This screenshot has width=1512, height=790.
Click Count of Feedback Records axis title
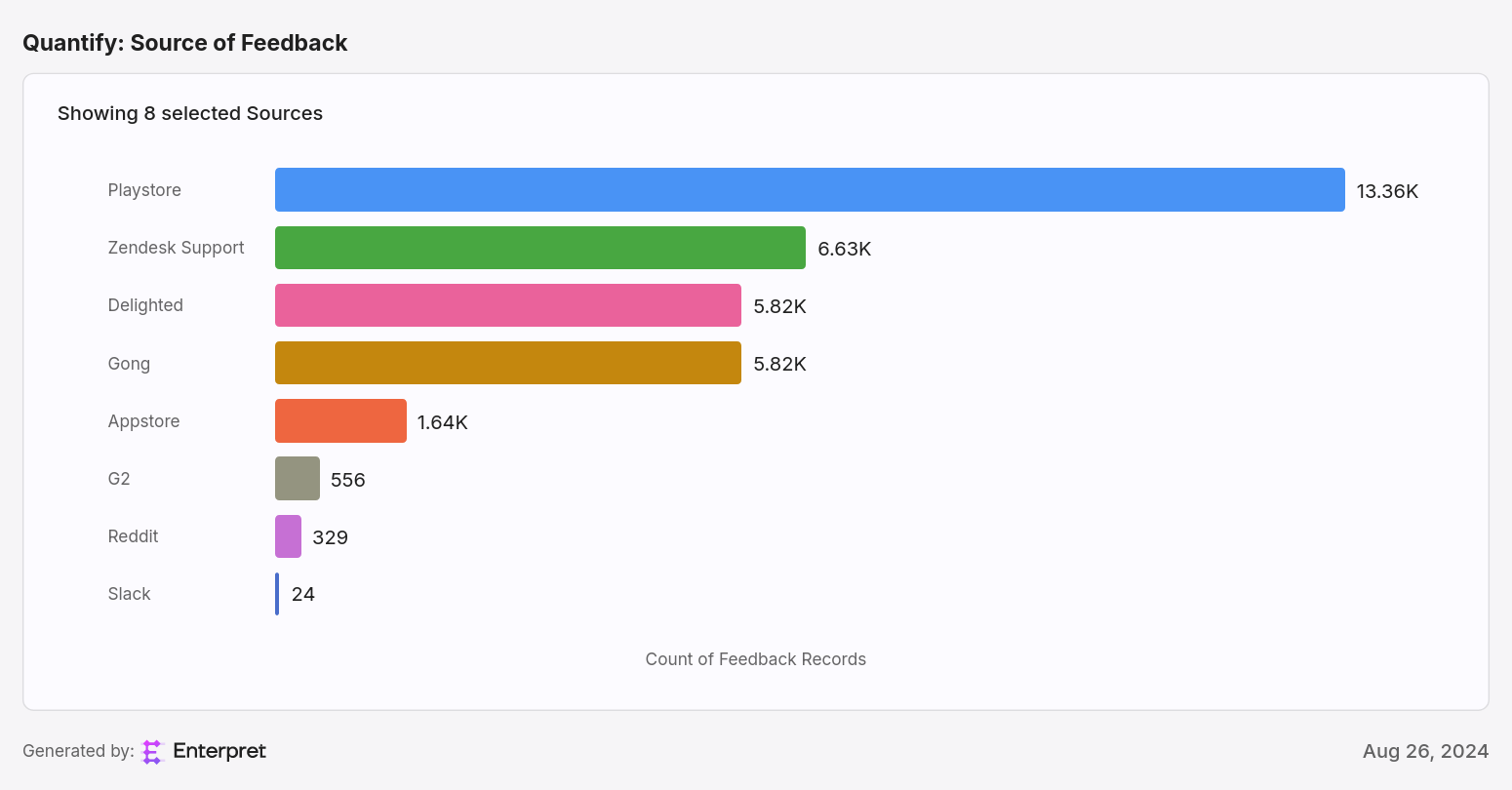[x=756, y=659]
